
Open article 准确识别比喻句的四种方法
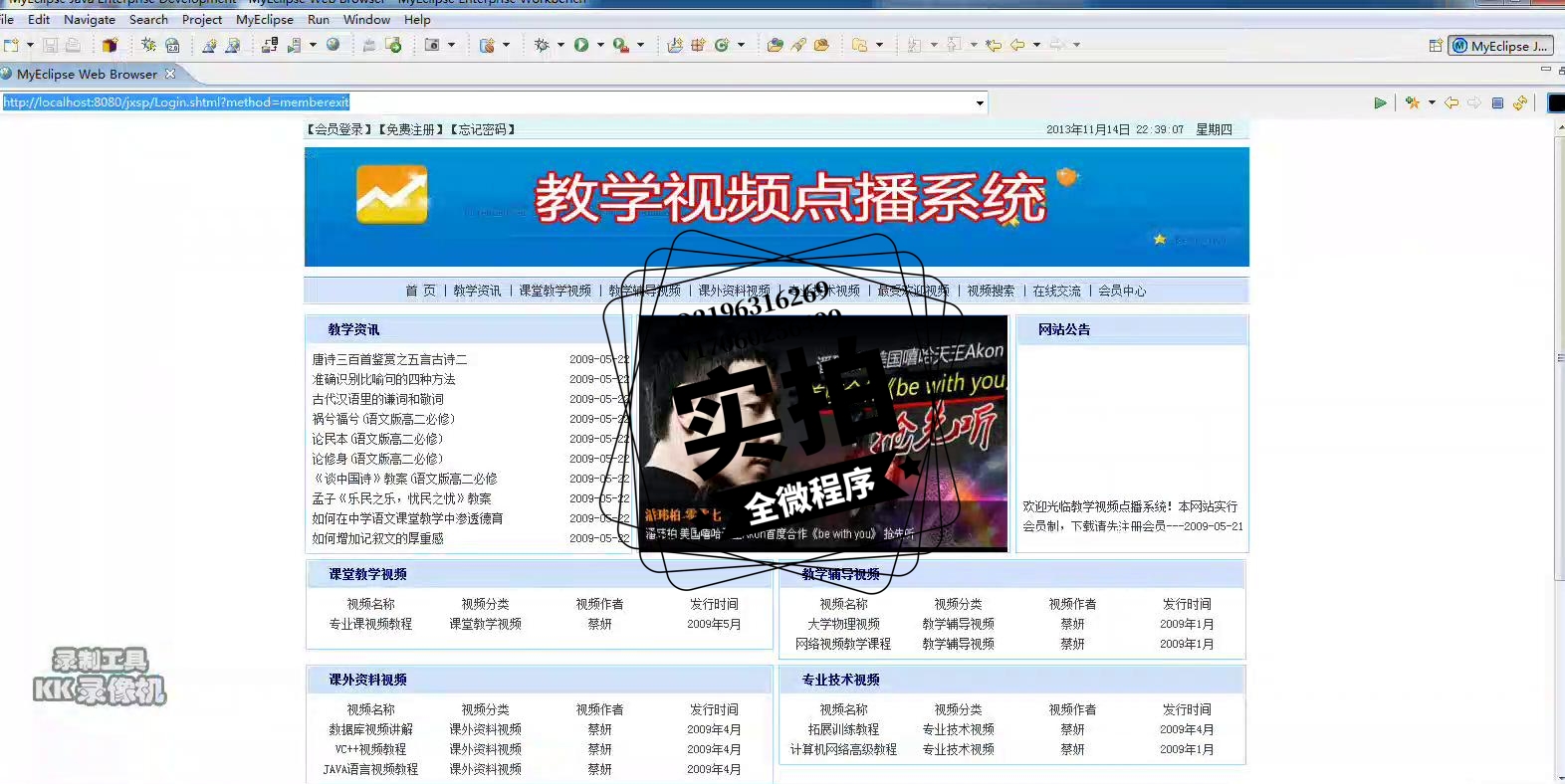tap(383, 379)
